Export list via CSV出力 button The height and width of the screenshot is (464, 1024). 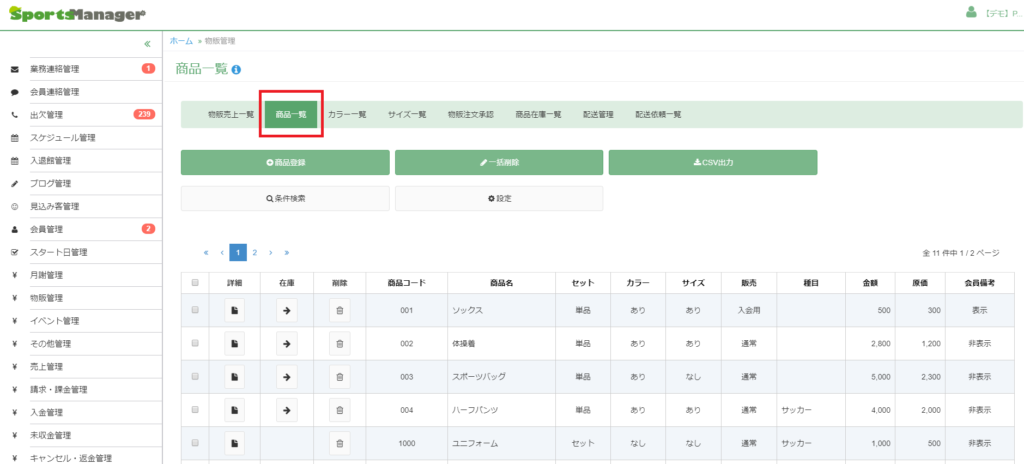[x=713, y=163]
